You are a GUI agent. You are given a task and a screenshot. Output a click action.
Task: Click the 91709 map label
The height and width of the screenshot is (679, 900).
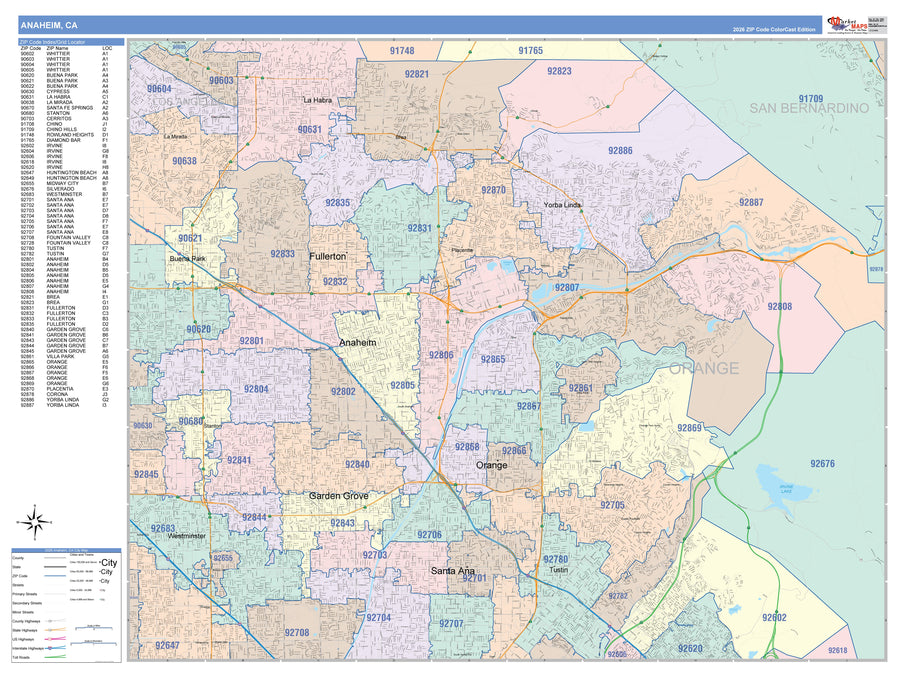(810, 99)
